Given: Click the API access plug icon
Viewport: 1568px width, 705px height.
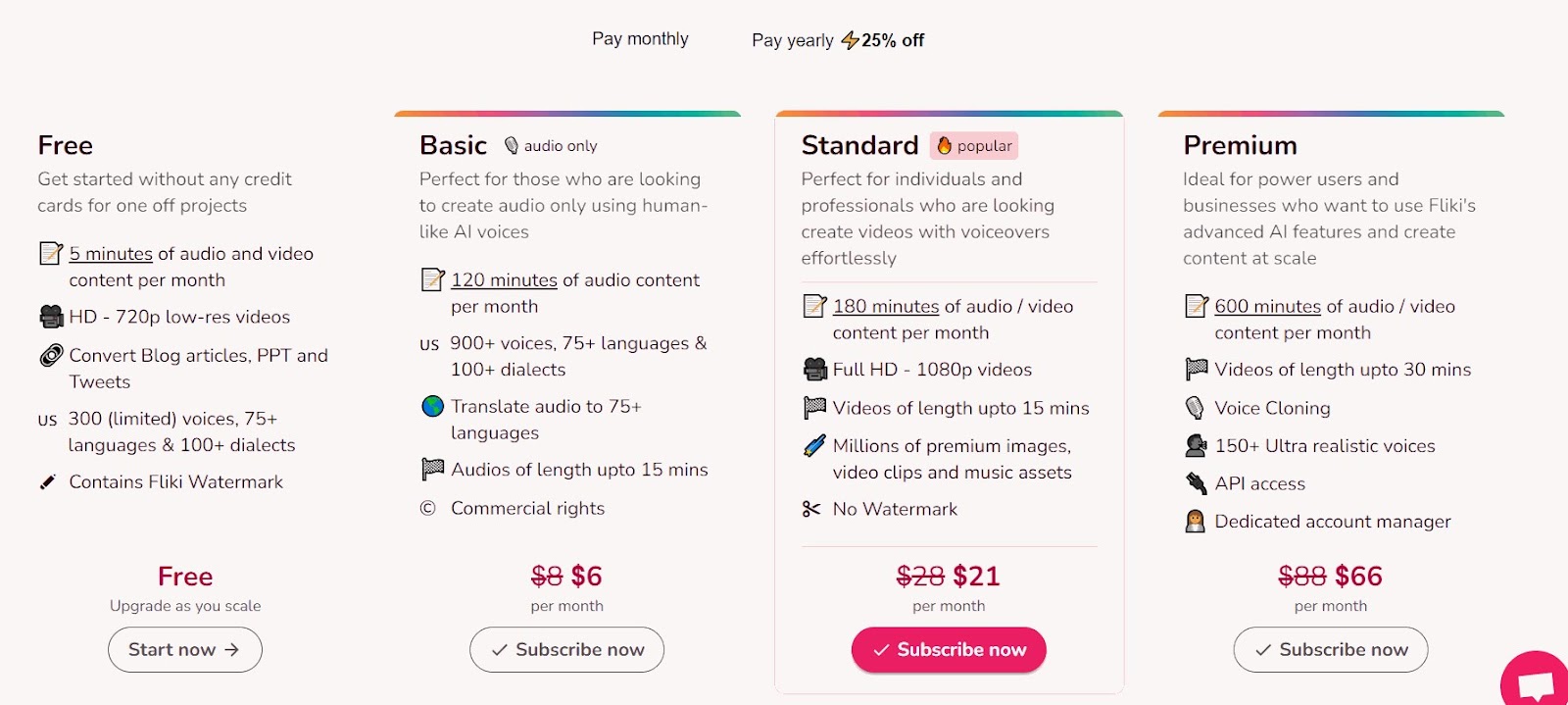Looking at the screenshot, I should [1196, 483].
